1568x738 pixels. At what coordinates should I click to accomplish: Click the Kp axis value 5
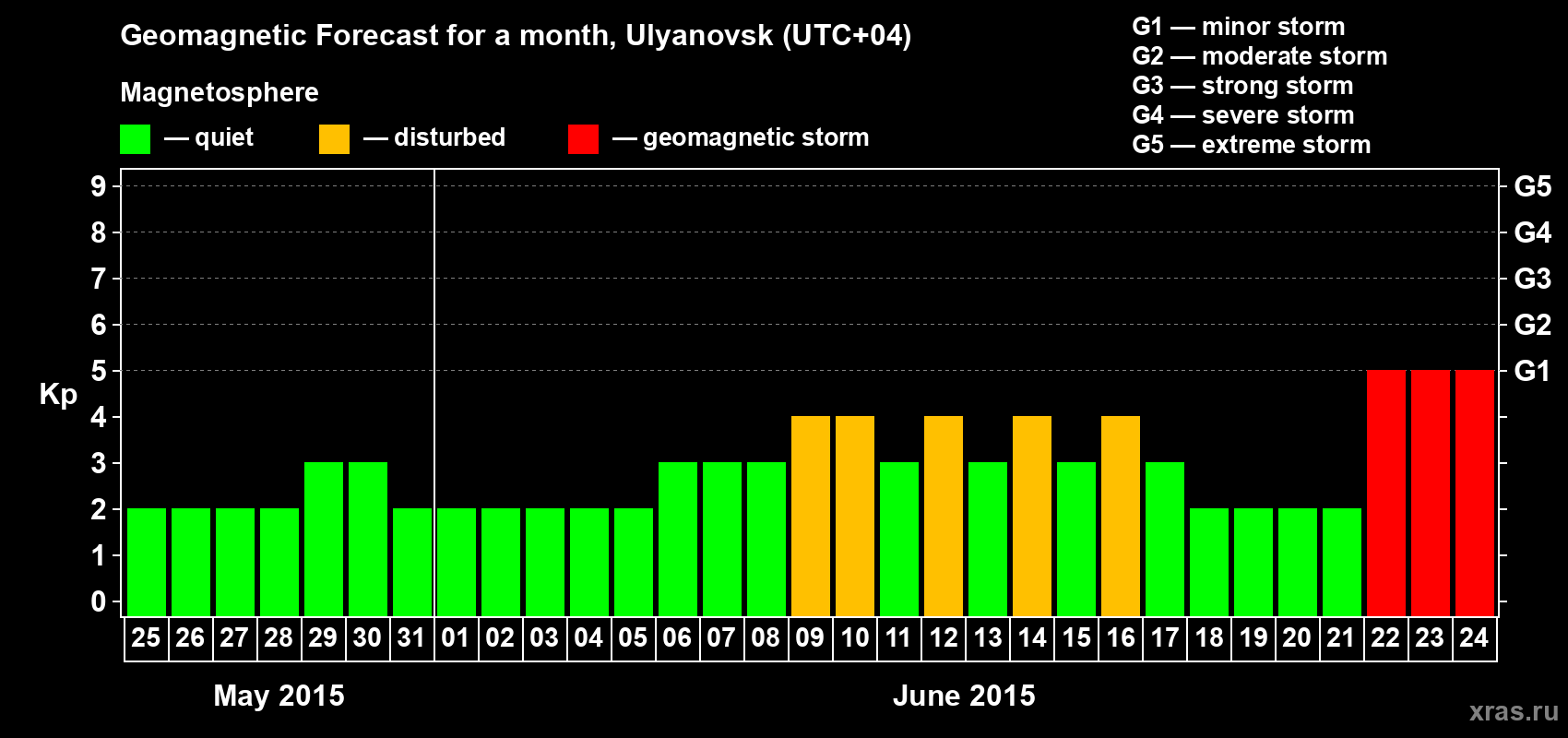tap(99, 371)
